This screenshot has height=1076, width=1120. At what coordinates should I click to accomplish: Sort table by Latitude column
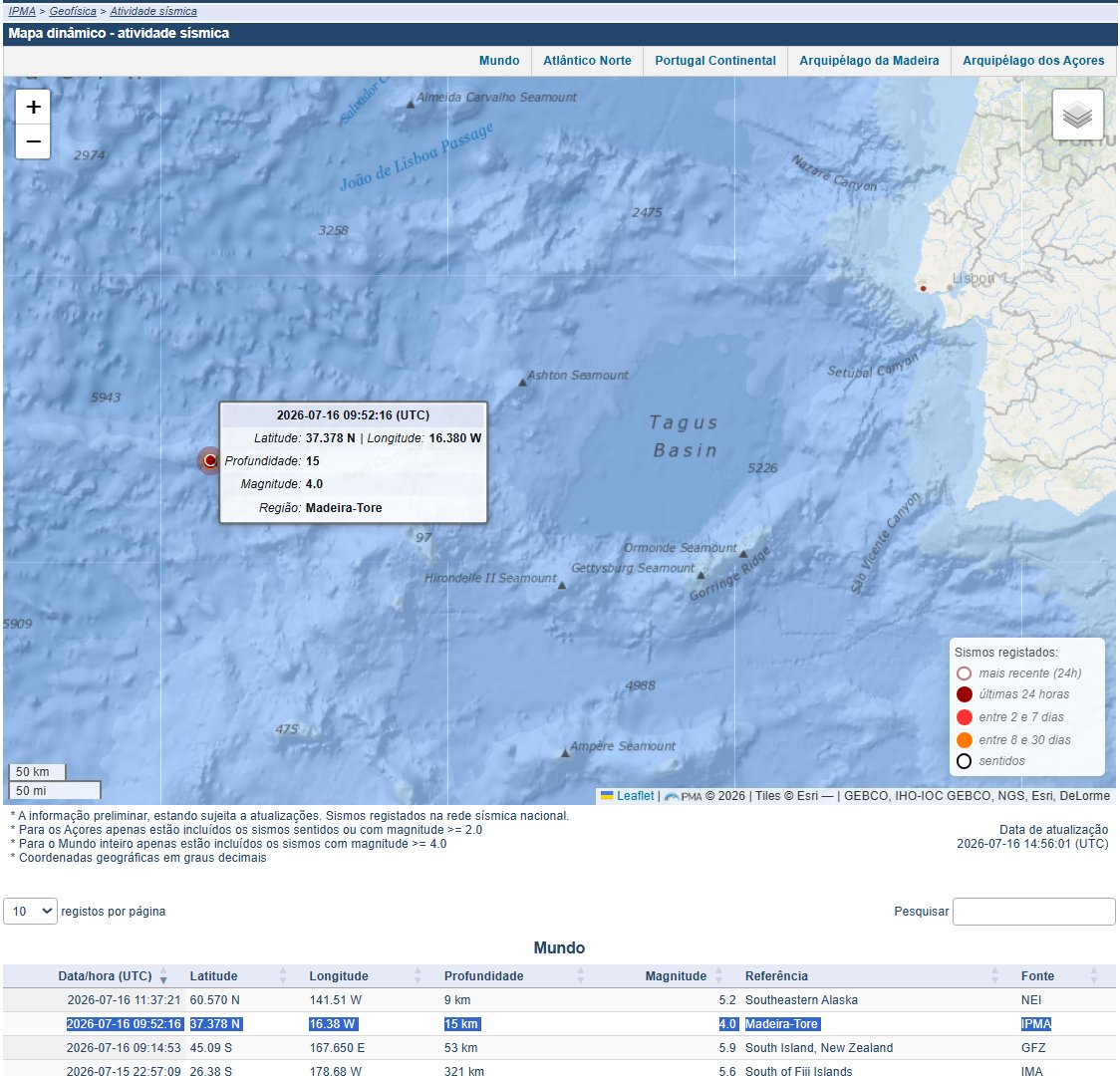click(213, 976)
